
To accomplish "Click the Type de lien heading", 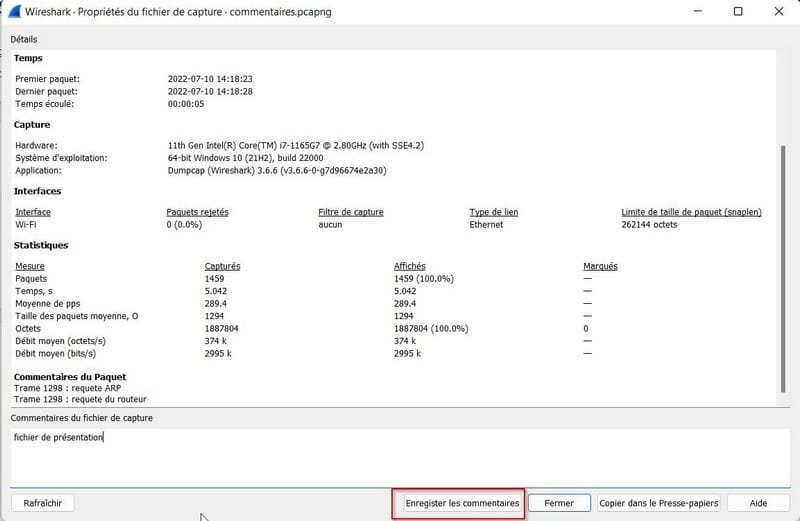I will pos(493,212).
